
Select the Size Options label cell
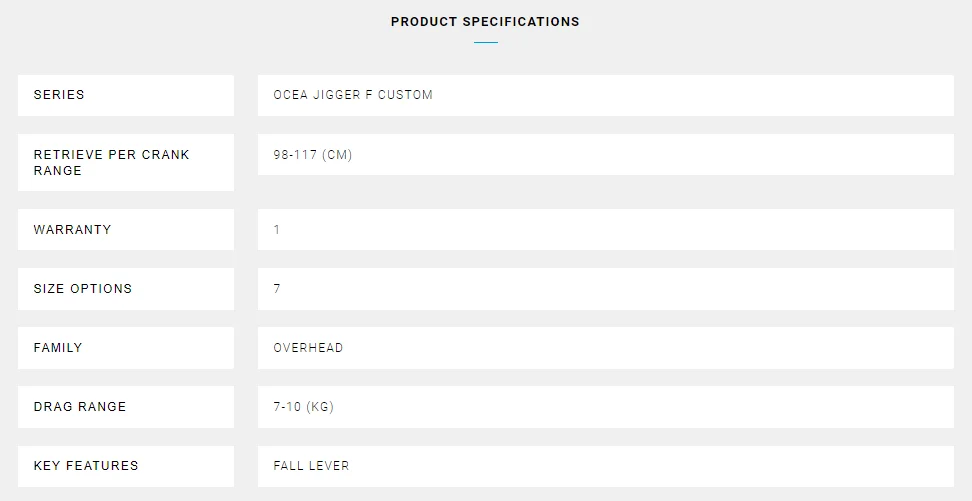126,289
